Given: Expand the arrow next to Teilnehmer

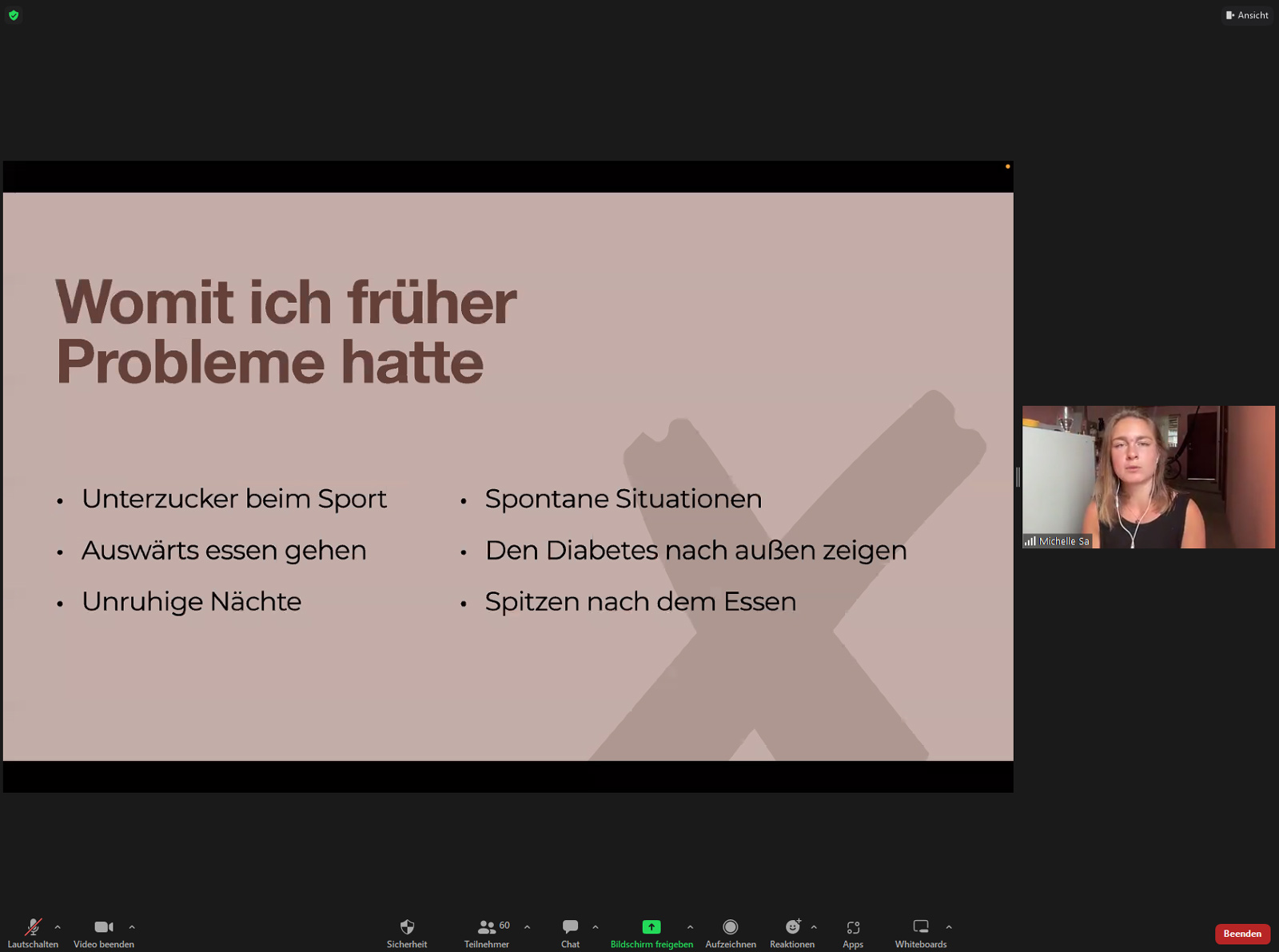Looking at the screenshot, I should (x=527, y=927).
